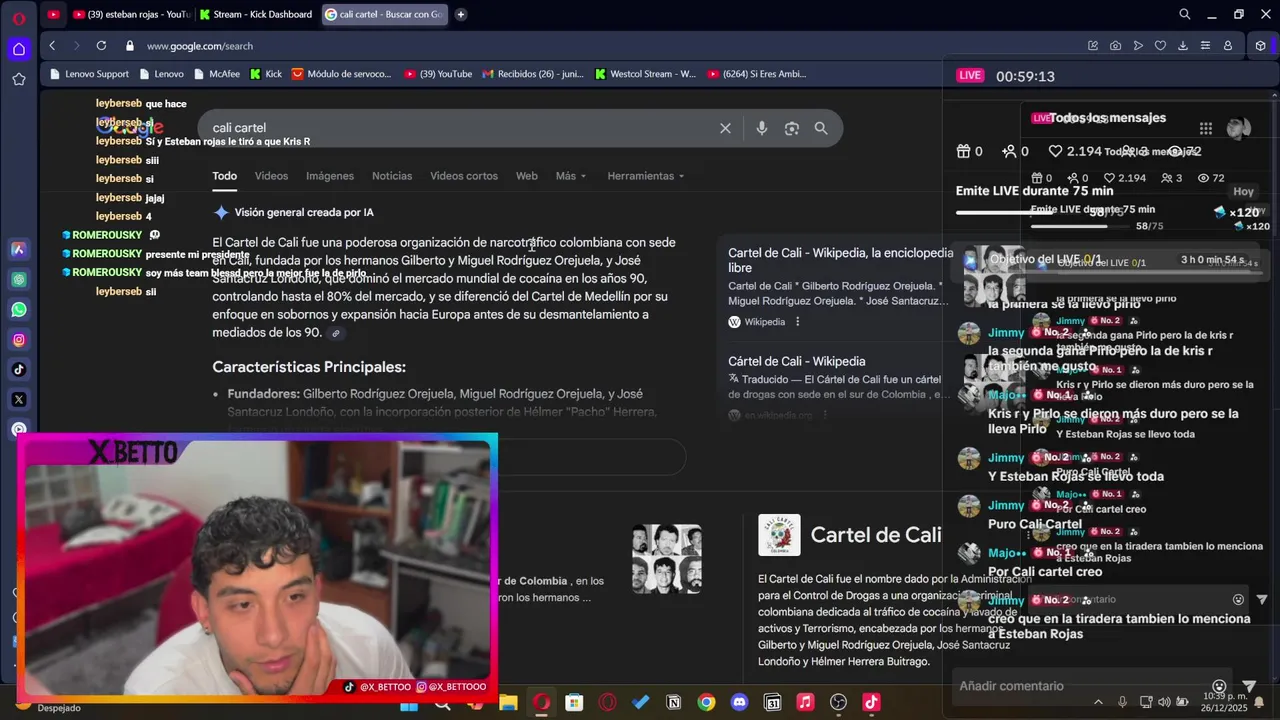Screen dimensions: 1280x720
Task: Select the cali cartel Google tab
Action: (383, 15)
